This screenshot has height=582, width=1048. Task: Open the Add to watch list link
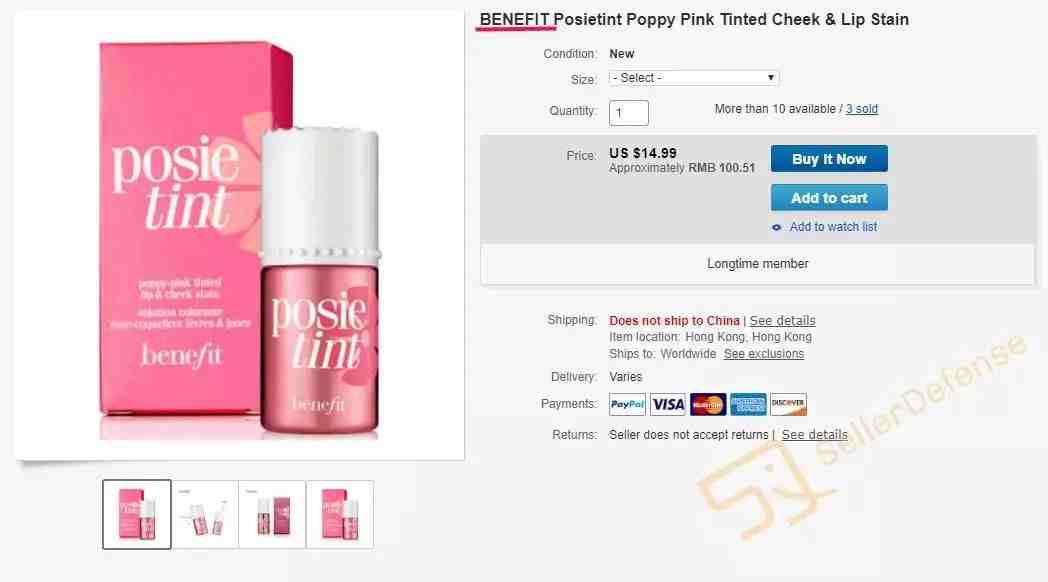click(x=833, y=227)
